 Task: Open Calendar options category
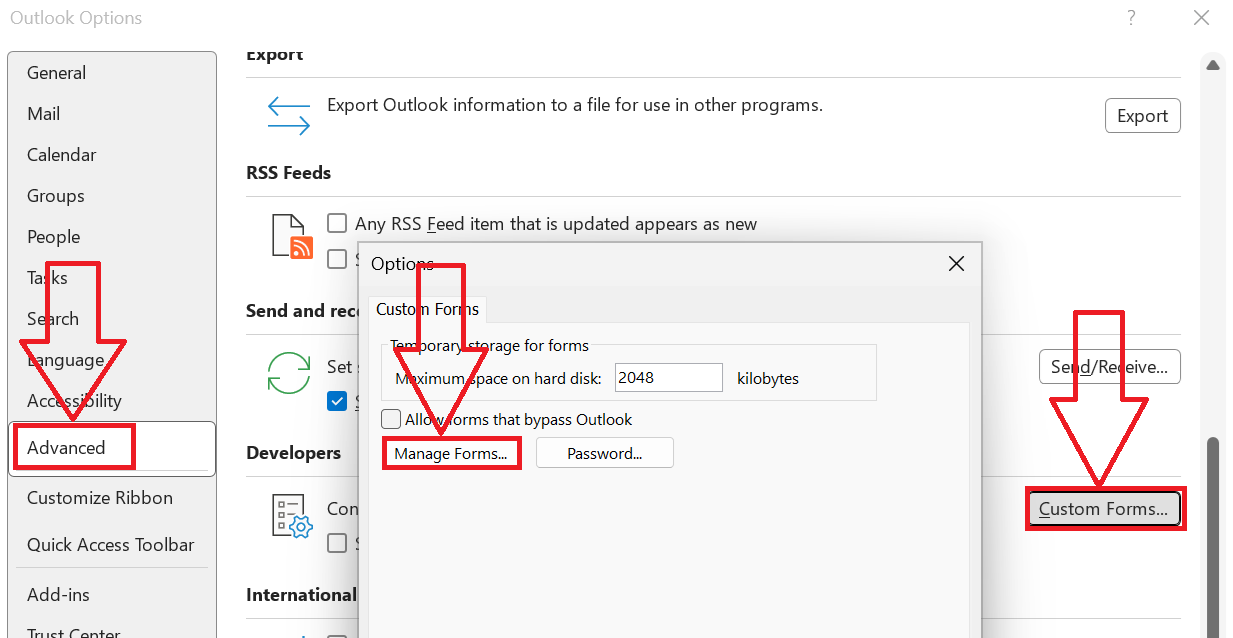62,155
